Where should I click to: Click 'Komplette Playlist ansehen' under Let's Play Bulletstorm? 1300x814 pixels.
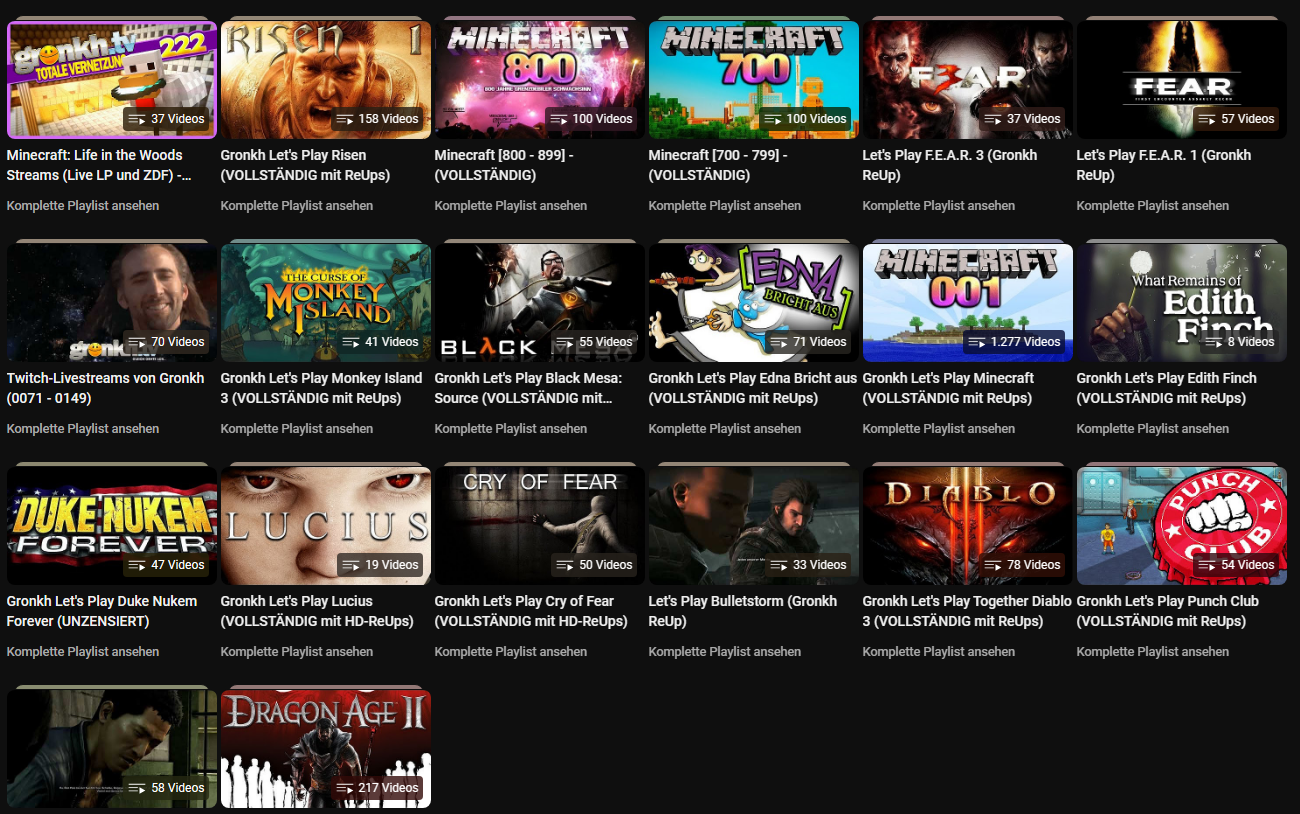[724, 652]
